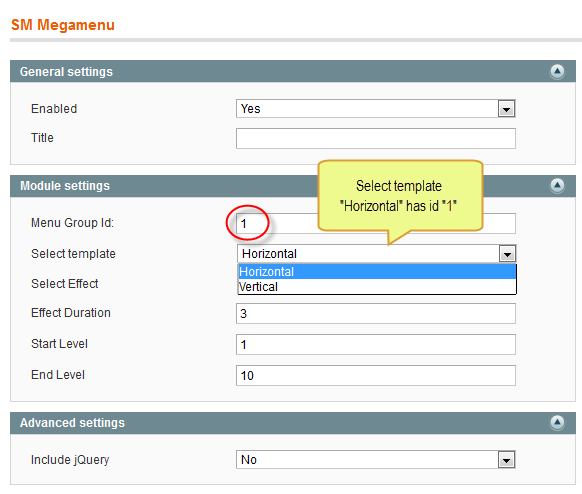
Task: Click the End Level input field
Action: [x=376, y=375]
